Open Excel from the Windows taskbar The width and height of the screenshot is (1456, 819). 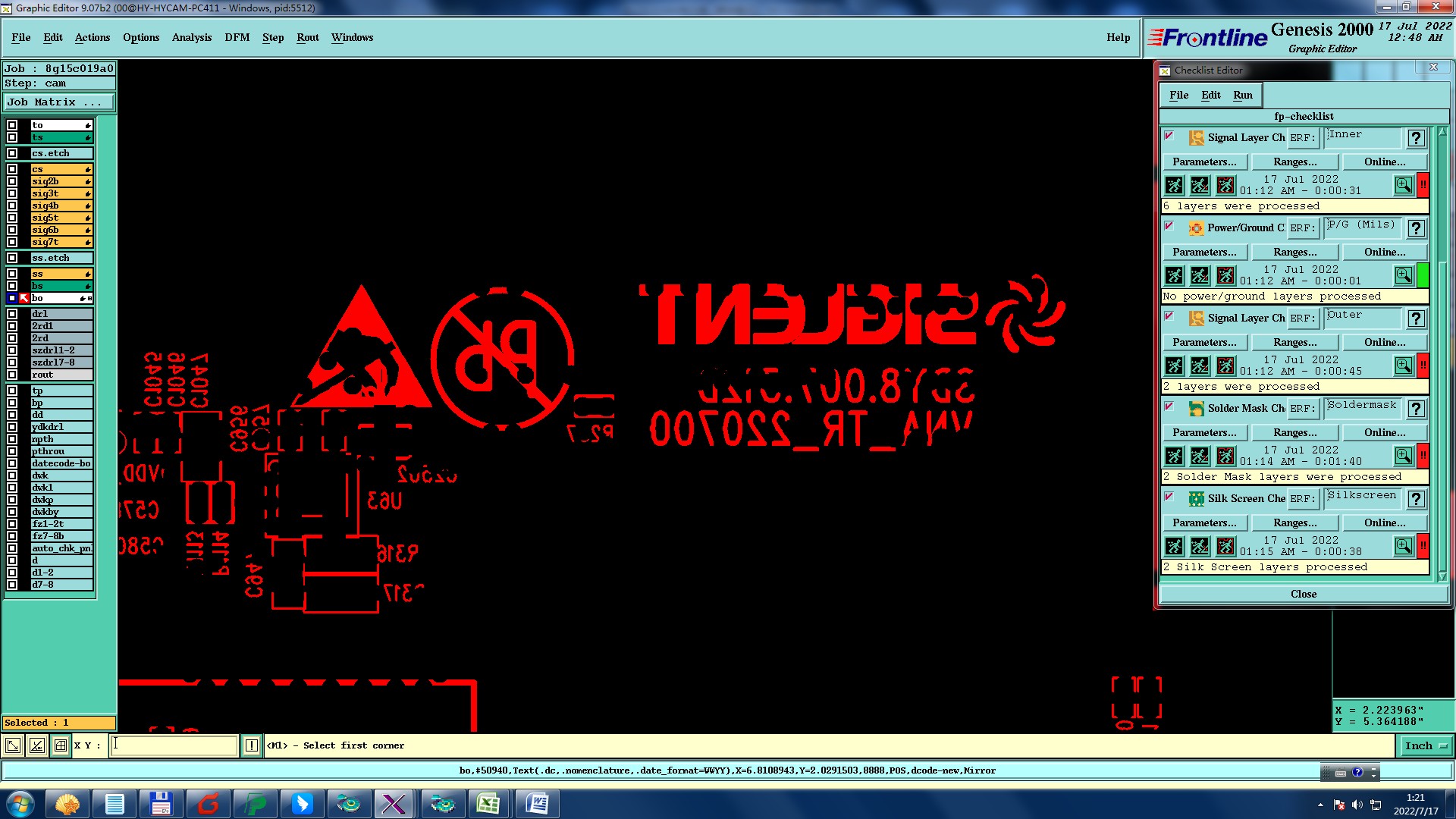488,804
